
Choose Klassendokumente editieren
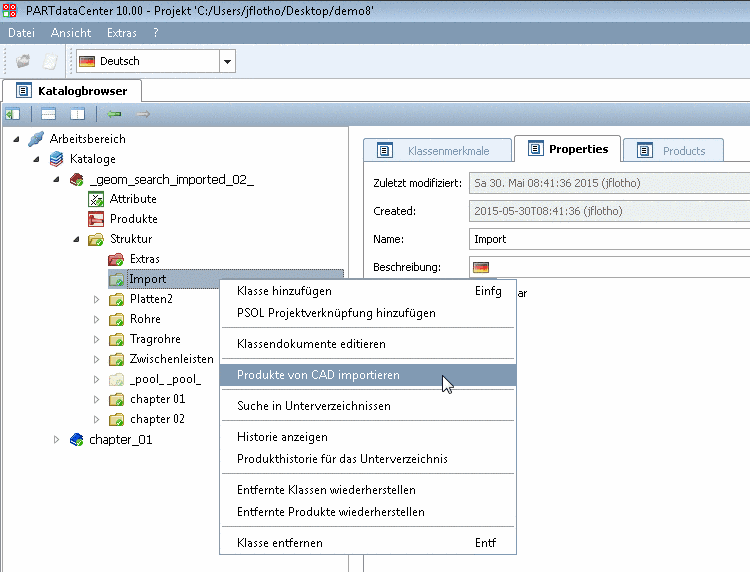click(368, 344)
